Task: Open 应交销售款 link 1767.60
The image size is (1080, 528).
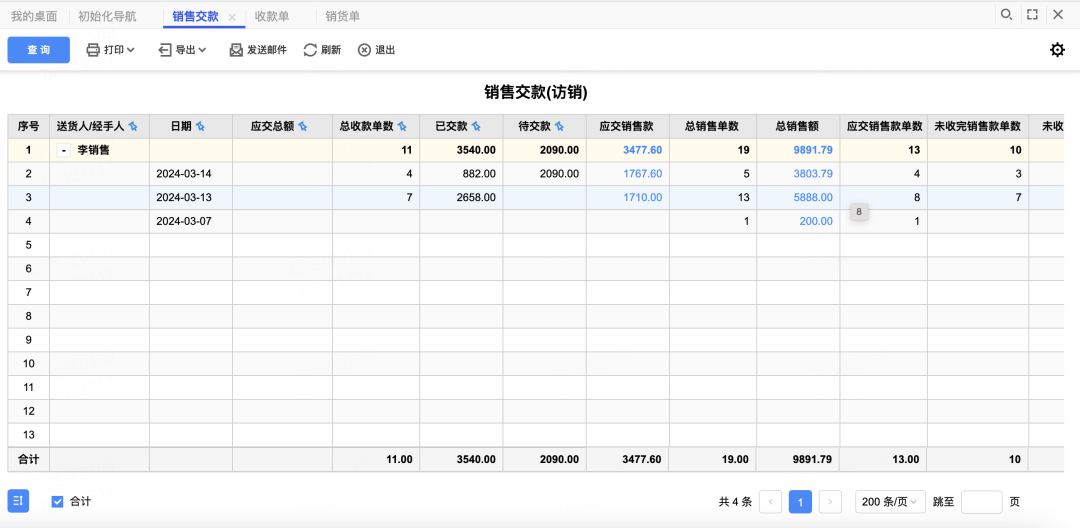Action: point(643,174)
